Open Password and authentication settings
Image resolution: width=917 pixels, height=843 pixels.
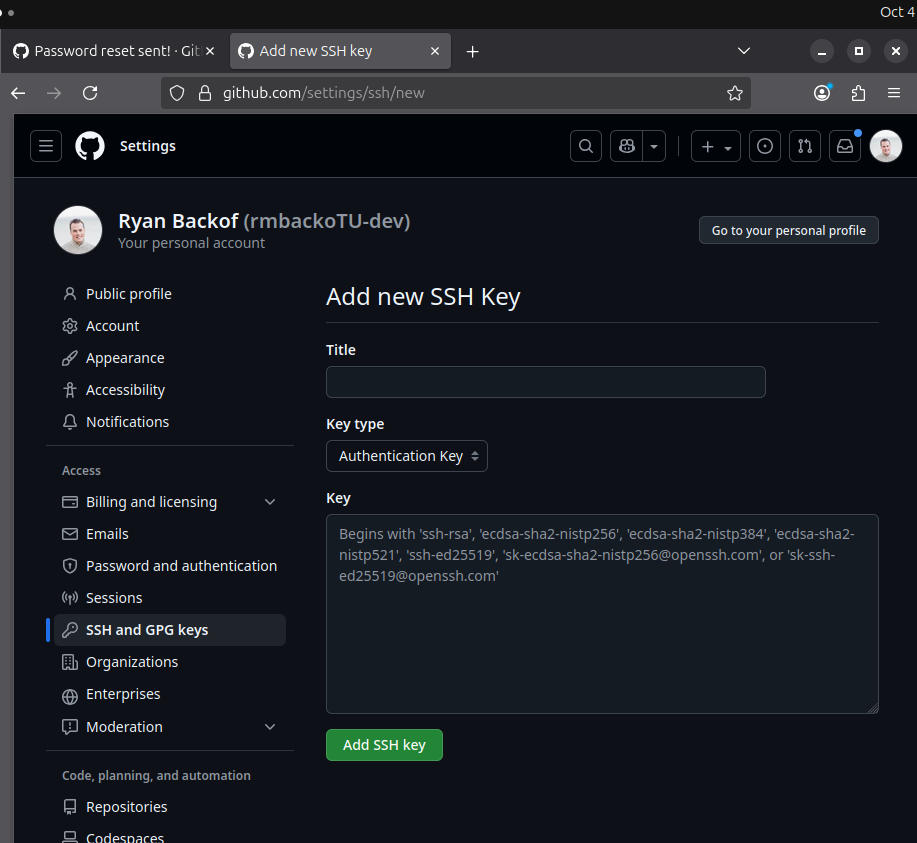[x=170, y=566]
